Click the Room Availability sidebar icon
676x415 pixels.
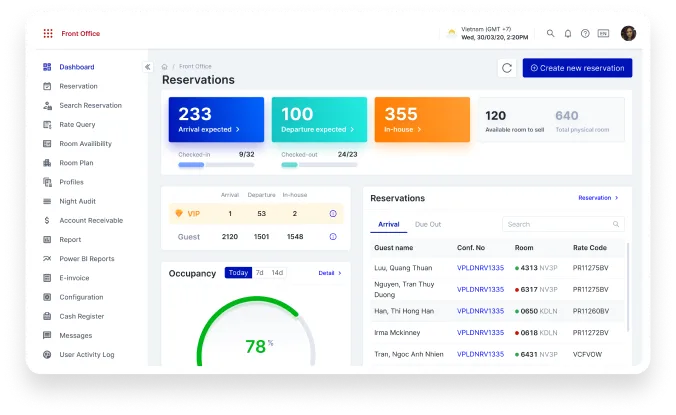(x=47, y=144)
